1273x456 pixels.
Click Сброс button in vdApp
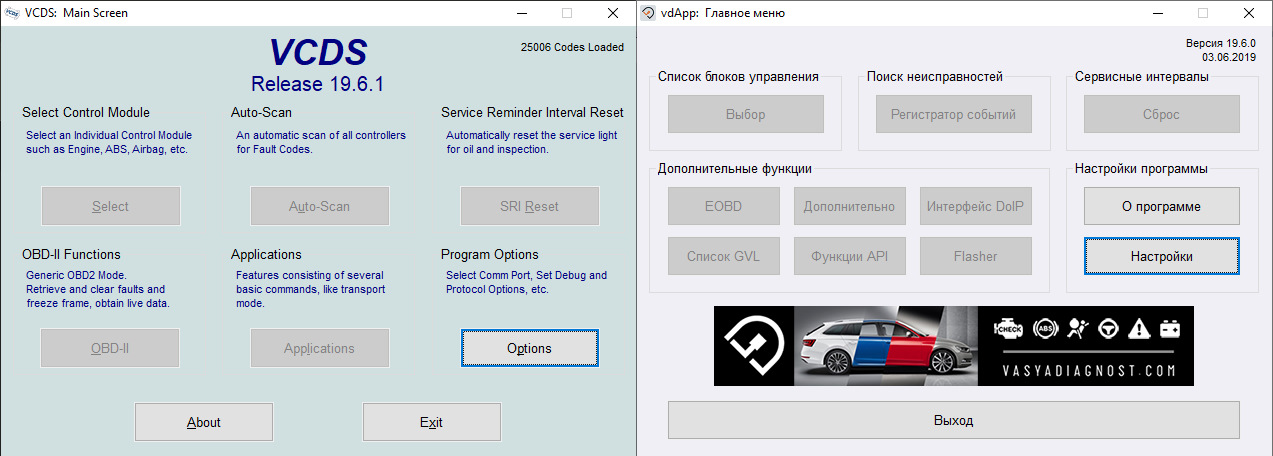(x=1162, y=114)
